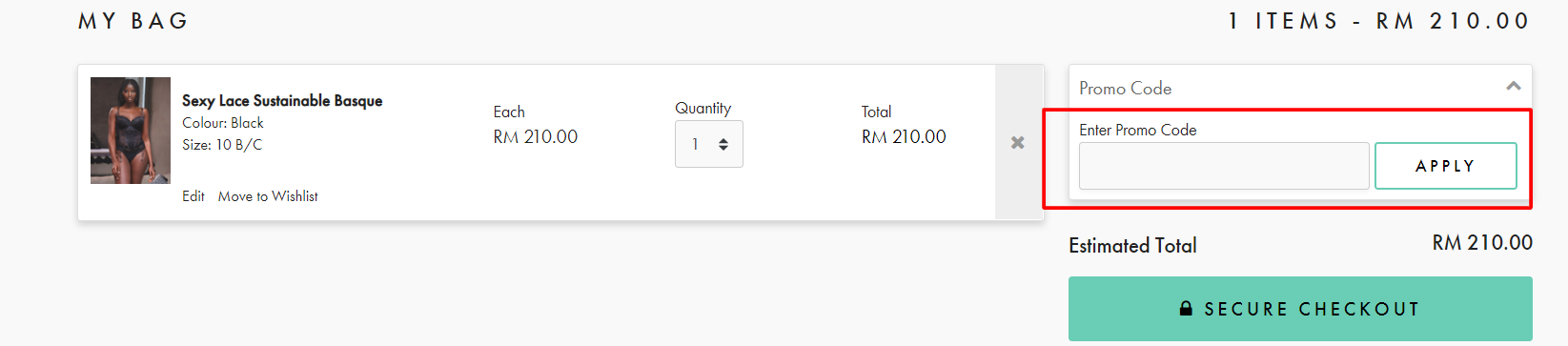This screenshot has height=346, width=1568.
Task: Open the Quantity dropdown
Action: pyautogui.click(x=708, y=144)
